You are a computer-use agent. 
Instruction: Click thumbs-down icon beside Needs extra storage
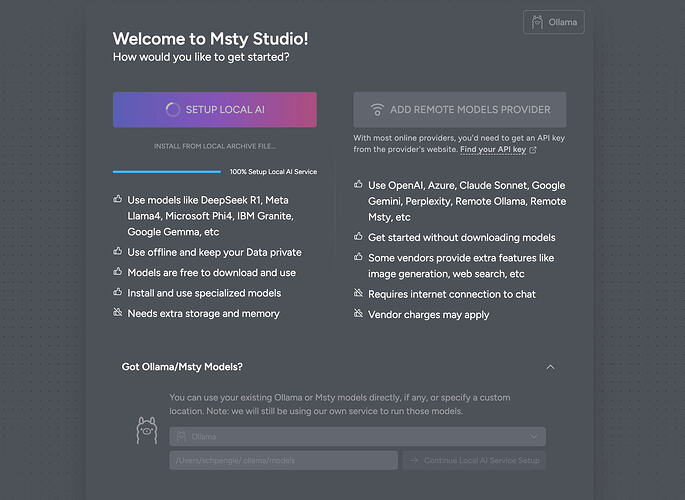pyautogui.click(x=118, y=314)
